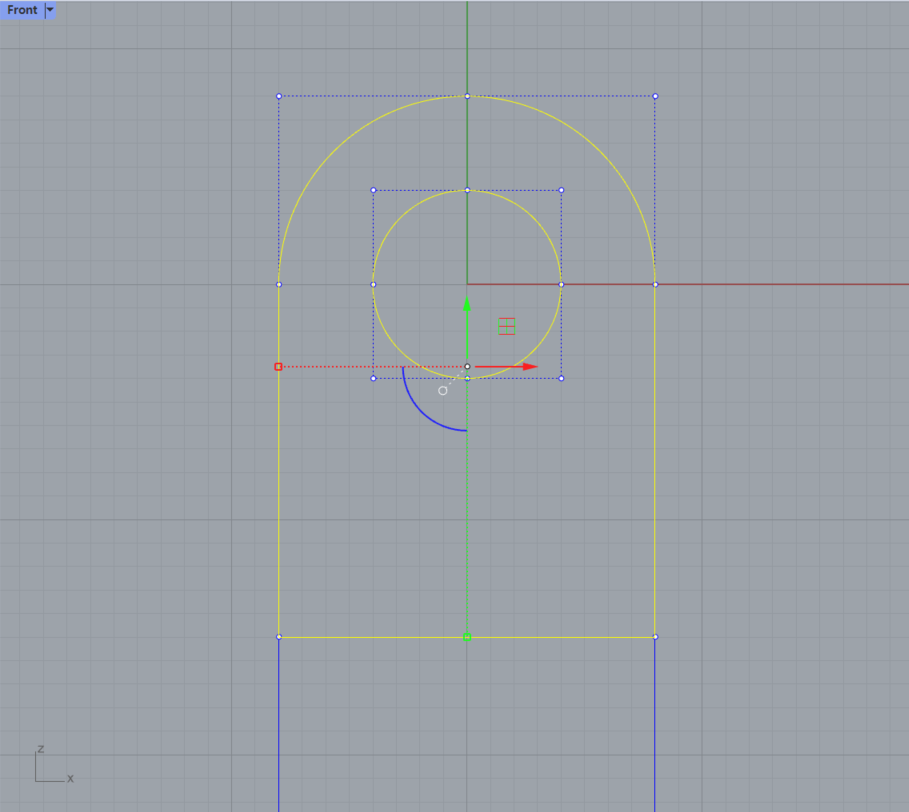Screen dimensions: 909x812
Task: Click the Front viewport title label
Action: [22, 10]
